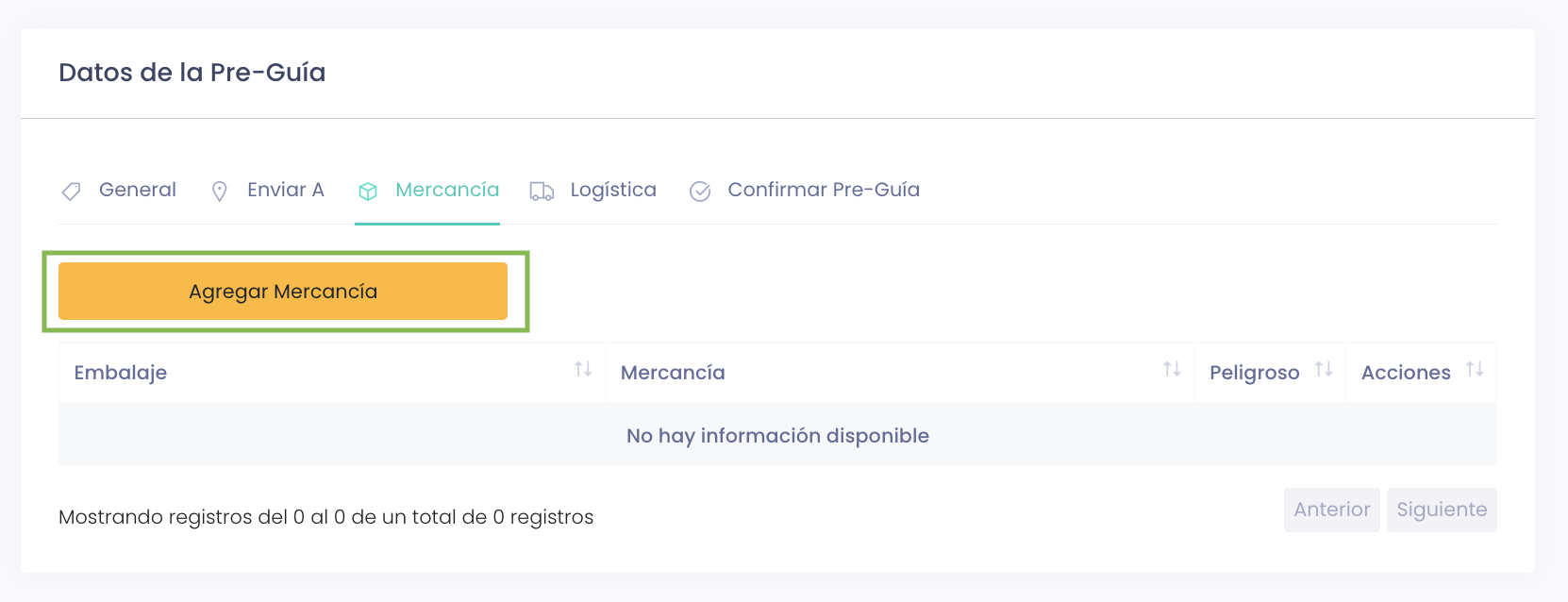Go to the Logística tab
The image size is (1568, 602).
(x=613, y=190)
